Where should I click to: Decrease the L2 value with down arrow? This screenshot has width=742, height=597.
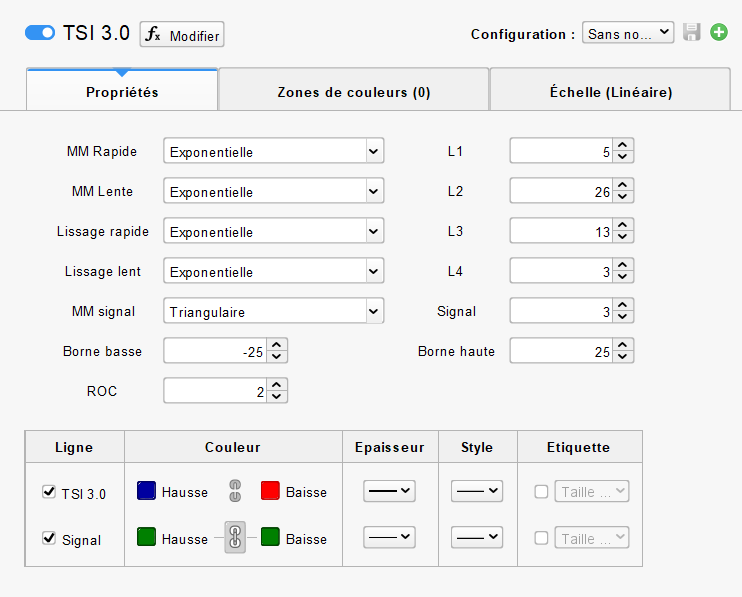[624, 197]
